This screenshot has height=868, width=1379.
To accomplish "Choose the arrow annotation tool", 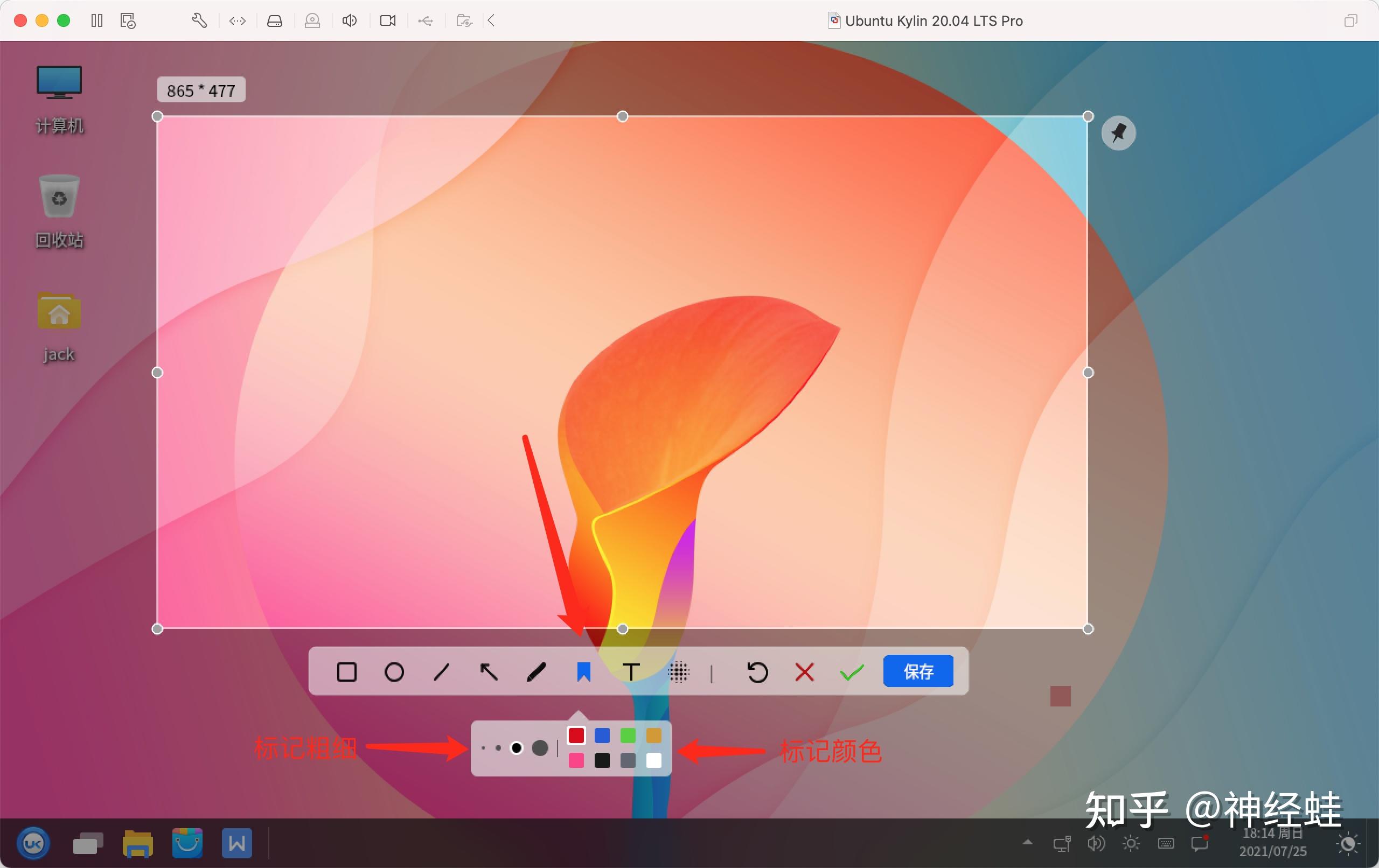I will pyautogui.click(x=489, y=671).
